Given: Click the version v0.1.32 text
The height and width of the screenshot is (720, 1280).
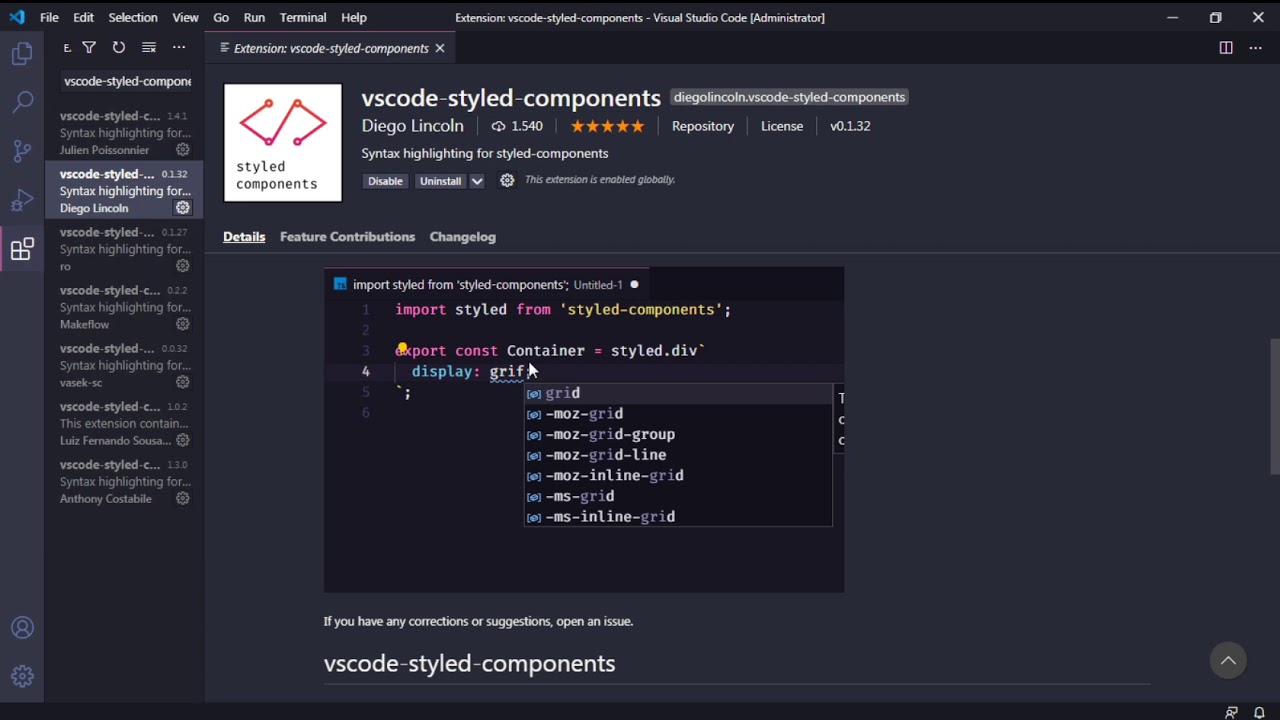Looking at the screenshot, I should pyautogui.click(x=850, y=126).
